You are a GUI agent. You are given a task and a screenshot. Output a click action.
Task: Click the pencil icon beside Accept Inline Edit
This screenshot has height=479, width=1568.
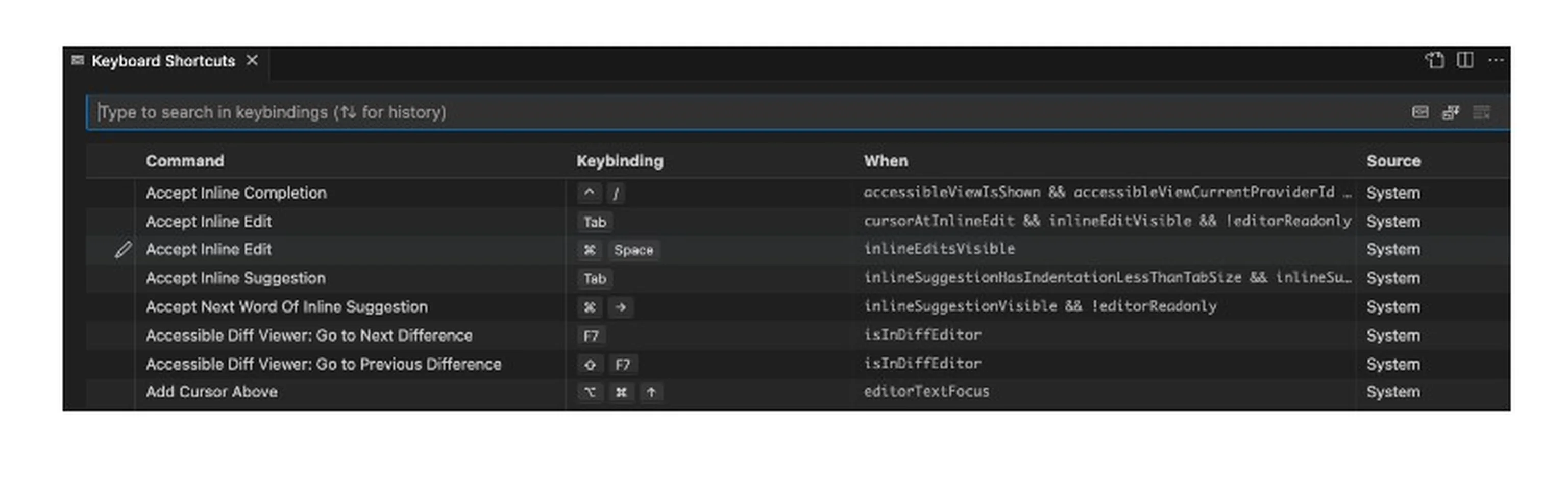pyautogui.click(x=124, y=249)
